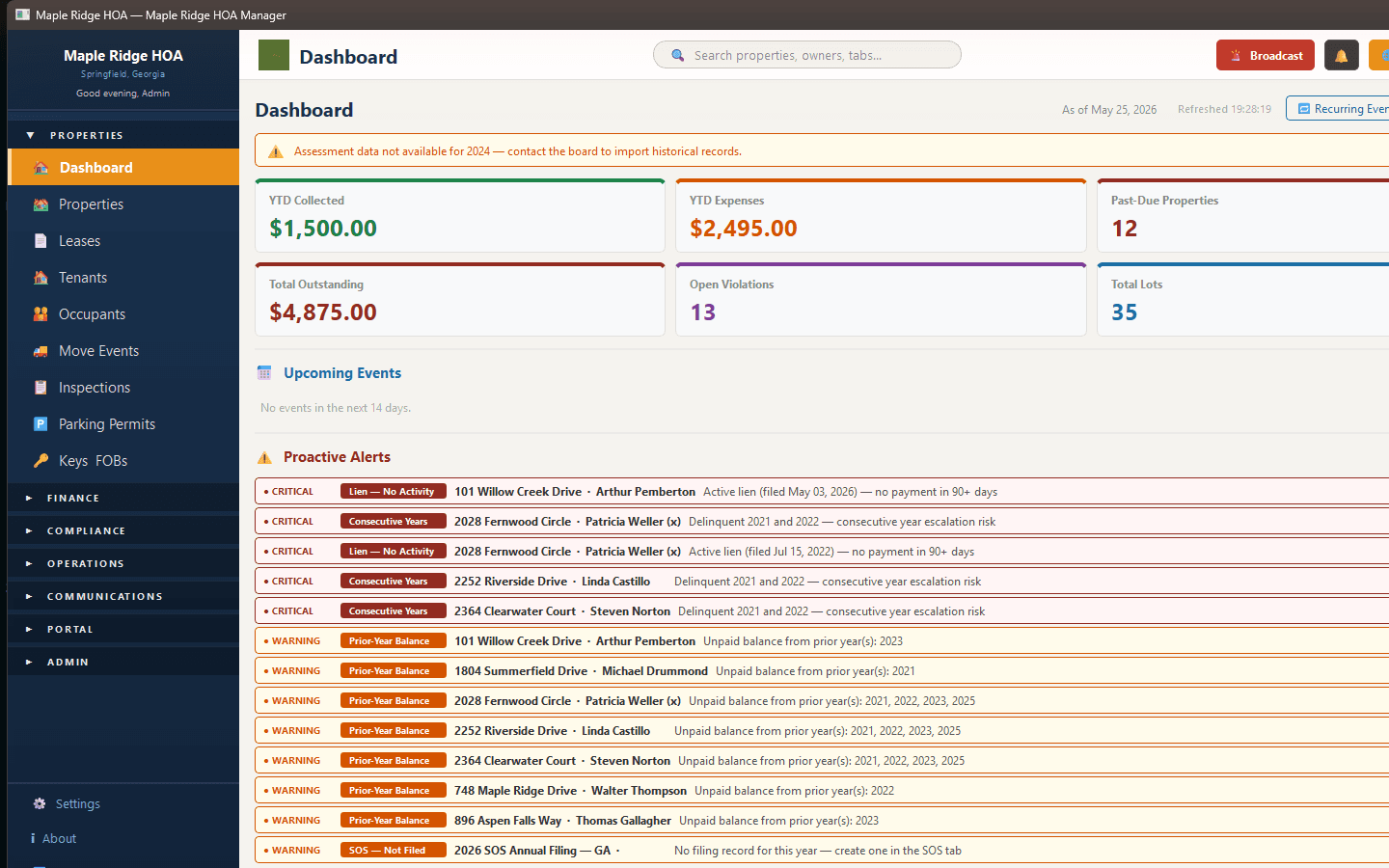1389x868 pixels.
Task: Collapse the PROPERTIES sidebar section
Action: (x=123, y=135)
